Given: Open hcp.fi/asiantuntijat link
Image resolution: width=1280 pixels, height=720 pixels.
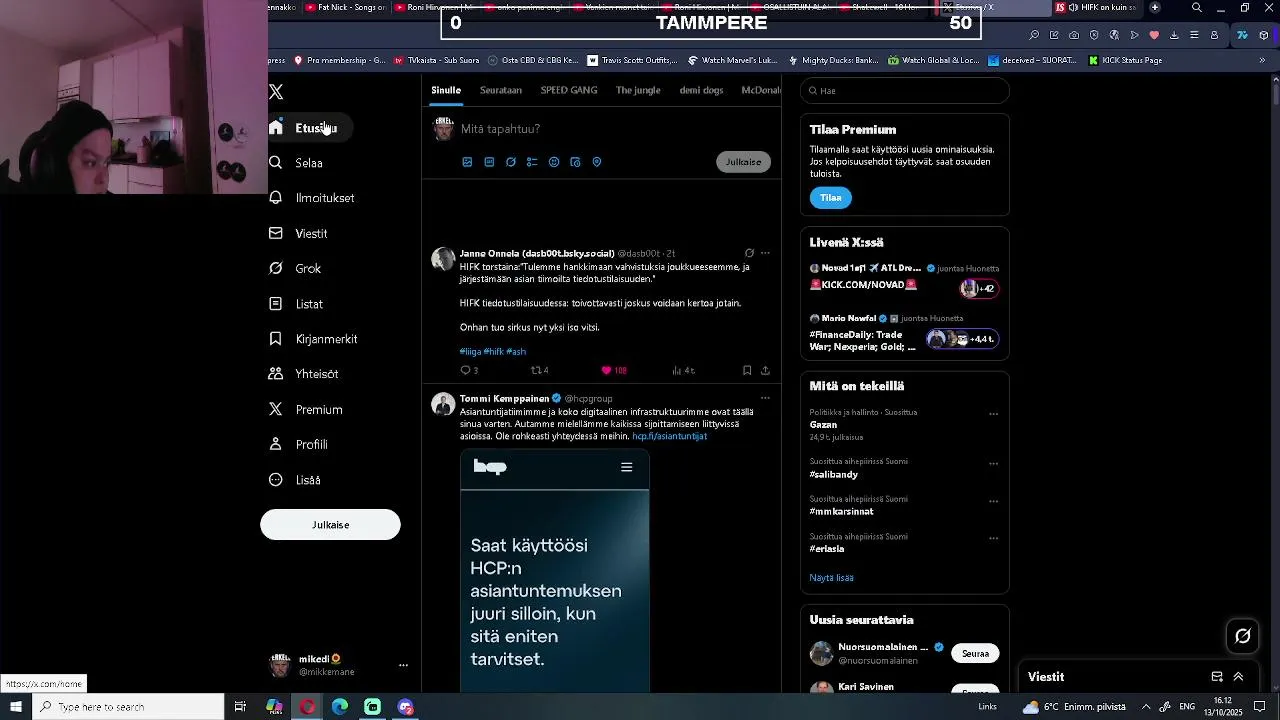Looking at the screenshot, I should click(x=669, y=436).
